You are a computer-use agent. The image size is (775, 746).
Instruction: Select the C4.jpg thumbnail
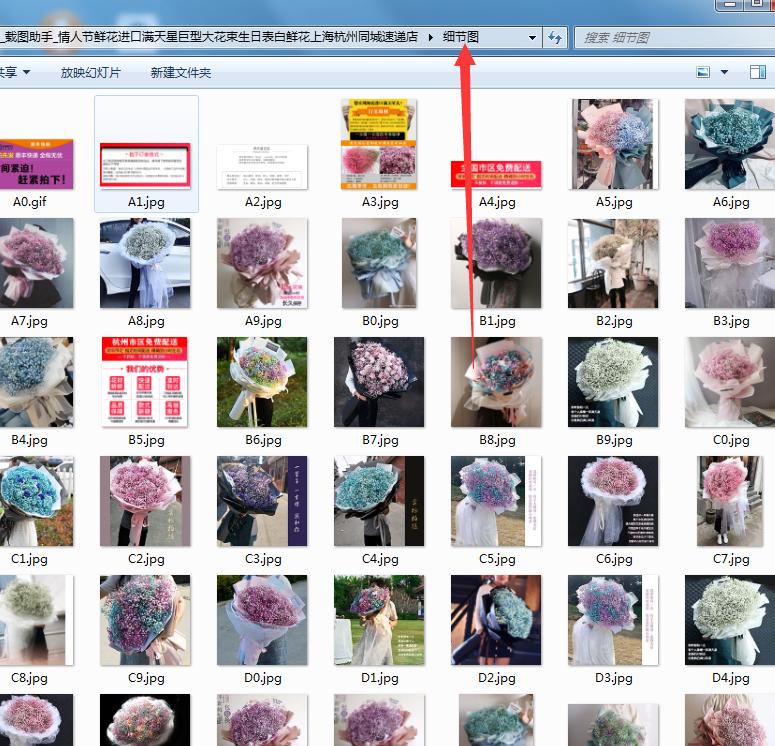tap(379, 501)
